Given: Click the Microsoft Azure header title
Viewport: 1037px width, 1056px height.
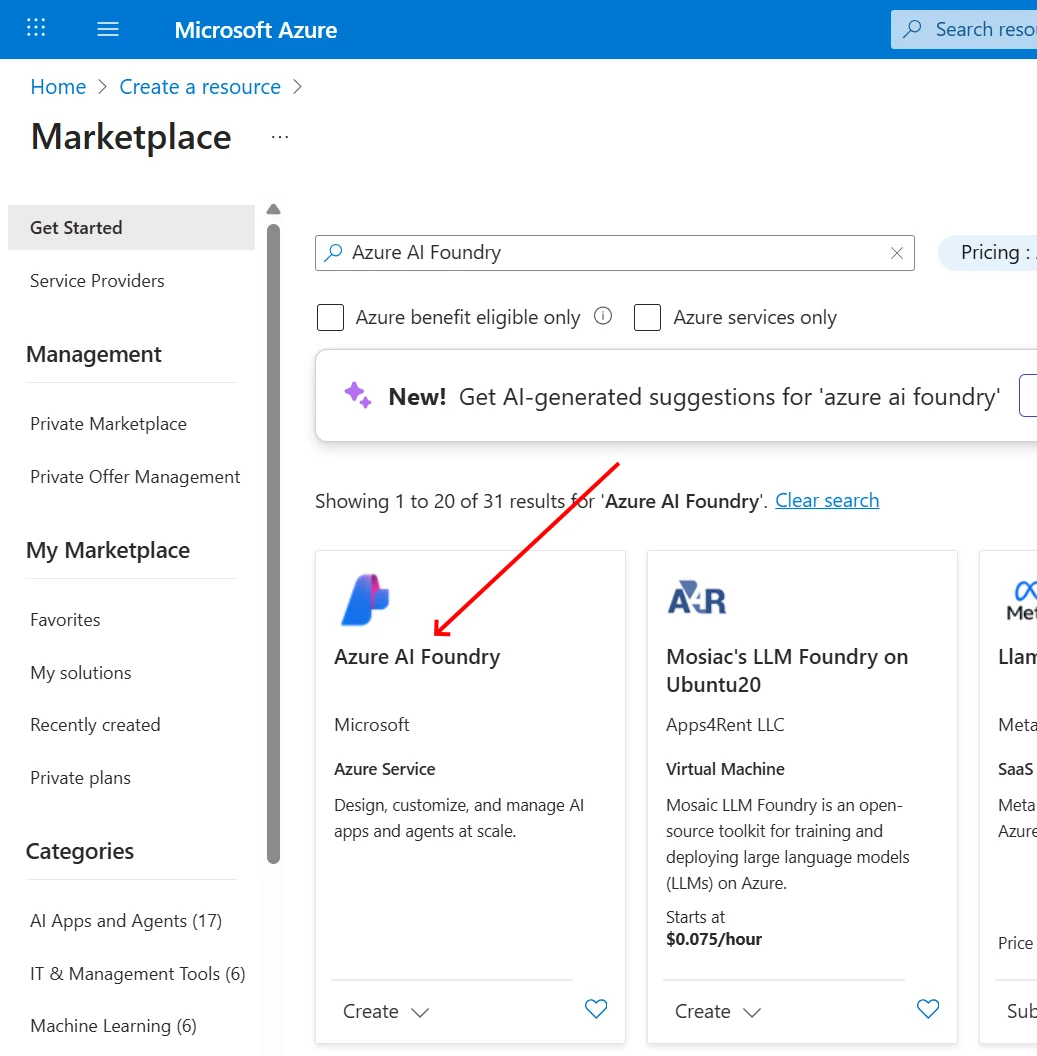Looking at the screenshot, I should pos(256,30).
